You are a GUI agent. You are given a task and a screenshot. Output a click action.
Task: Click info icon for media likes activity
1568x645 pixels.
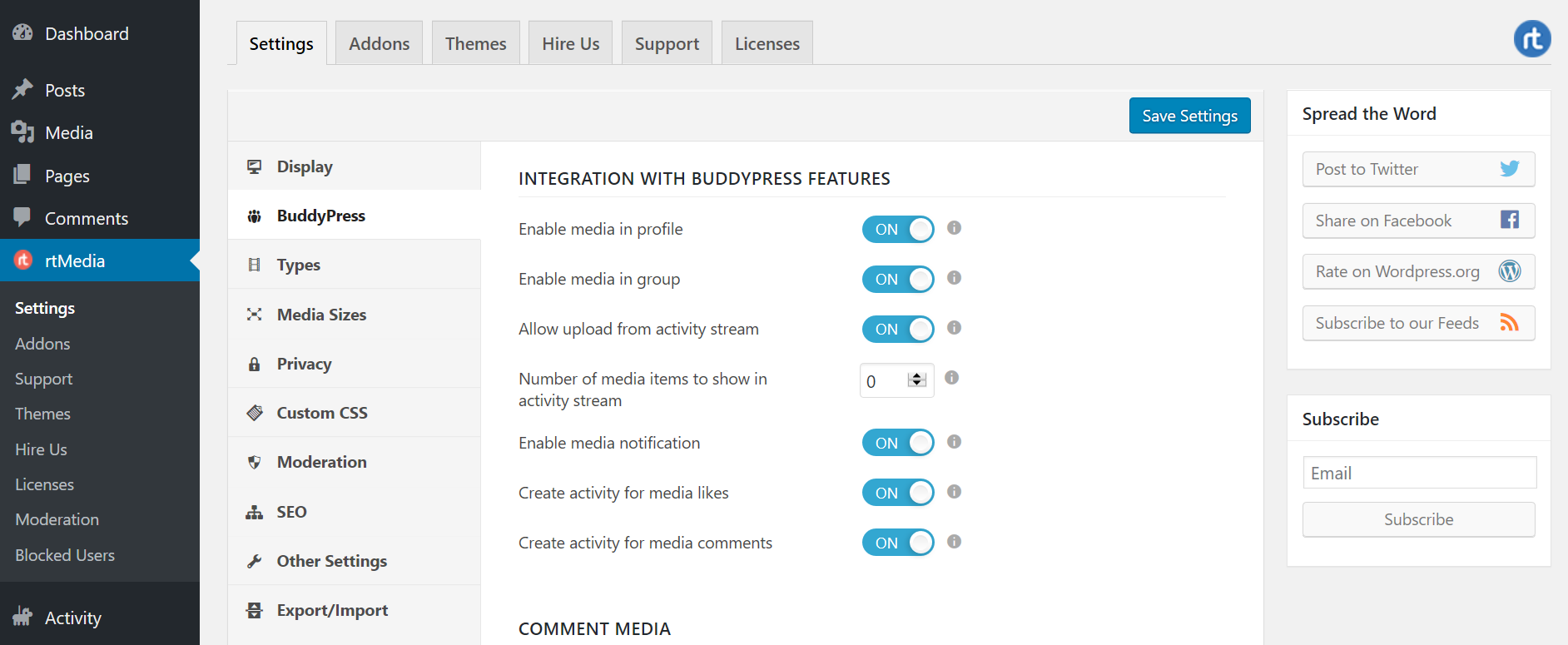coord(955,491)
